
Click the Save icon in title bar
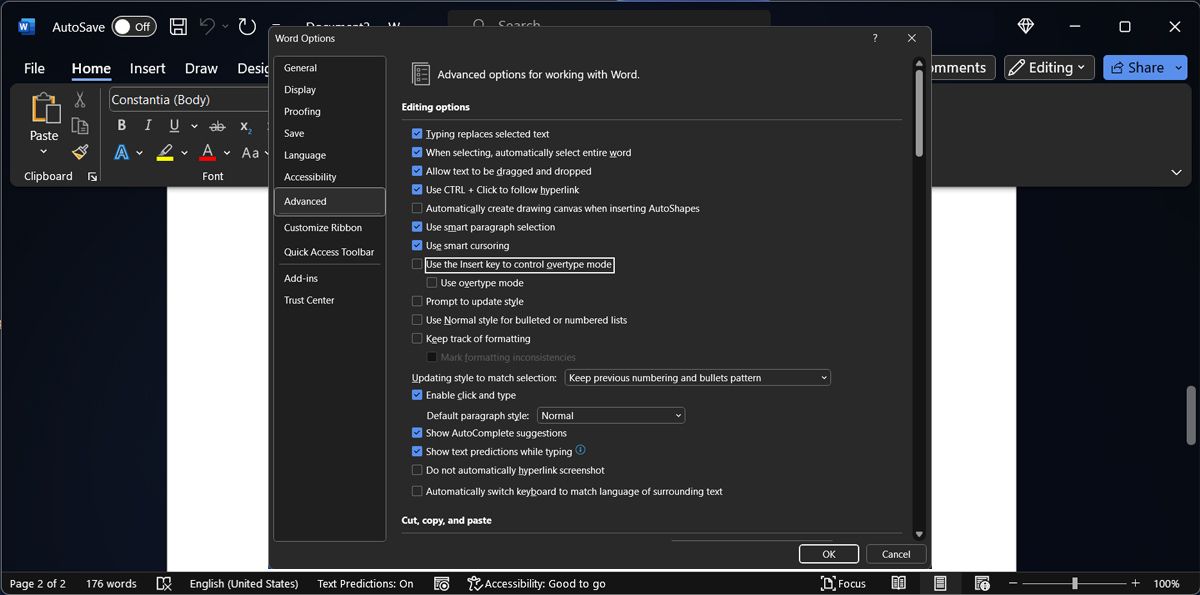[x=178, y=27]
